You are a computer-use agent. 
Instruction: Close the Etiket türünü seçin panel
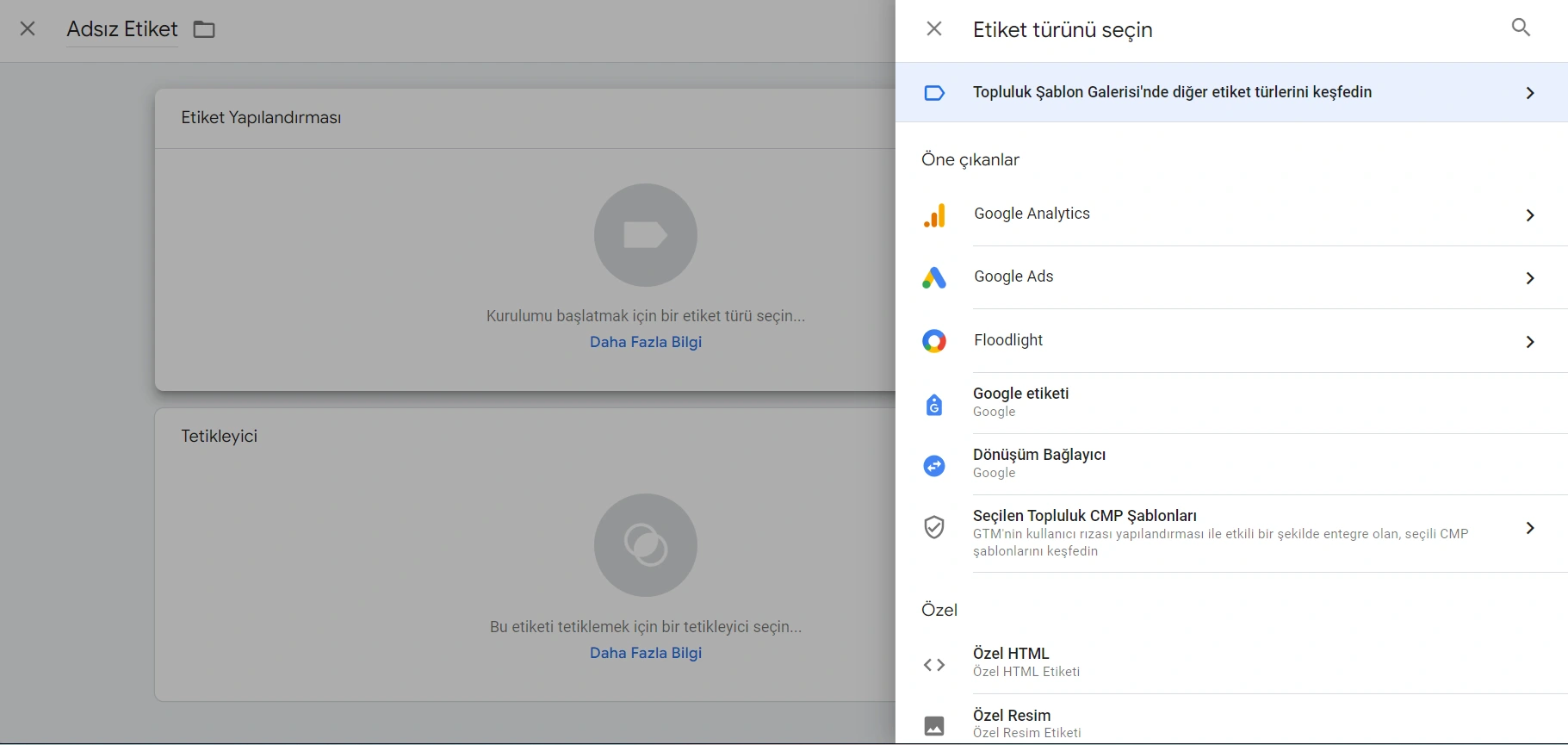[x=934, y=29]
